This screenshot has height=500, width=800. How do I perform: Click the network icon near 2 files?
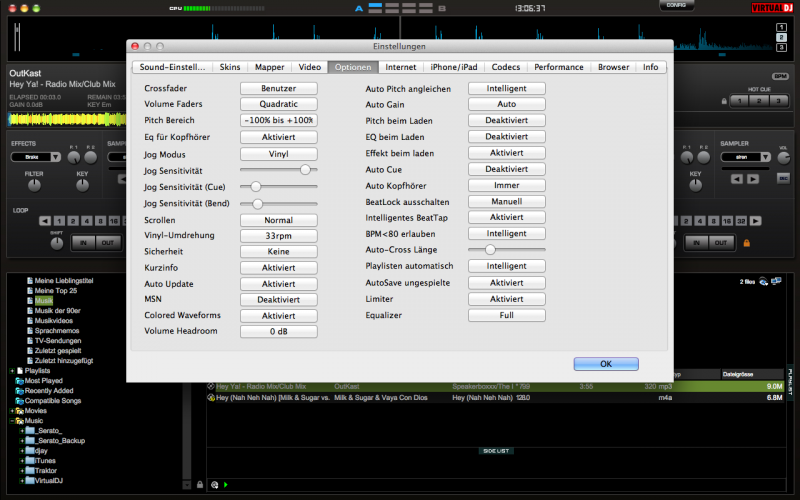pos(763,282)
